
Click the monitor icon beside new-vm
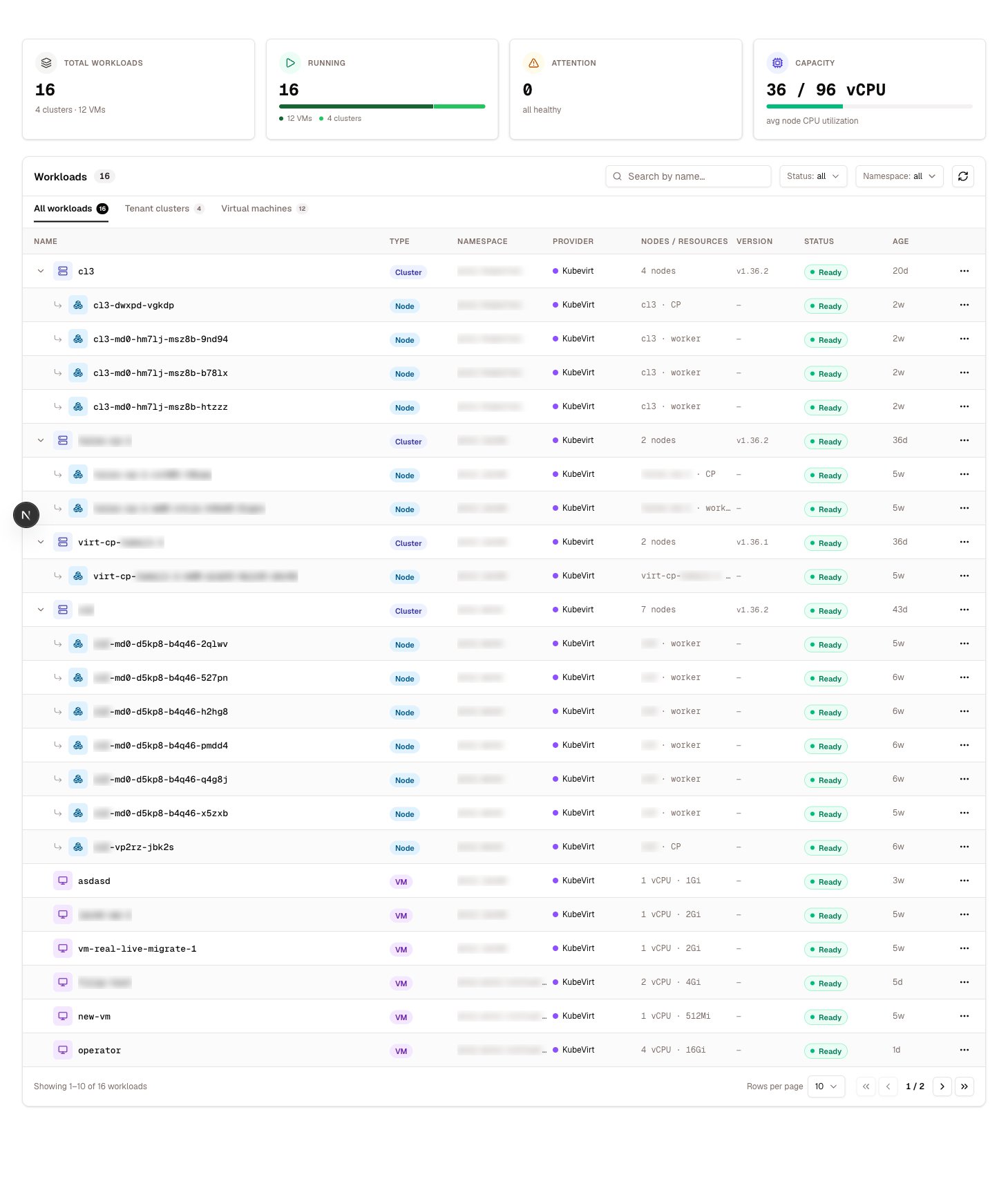pyautogui.click(x=63, y=1016)
